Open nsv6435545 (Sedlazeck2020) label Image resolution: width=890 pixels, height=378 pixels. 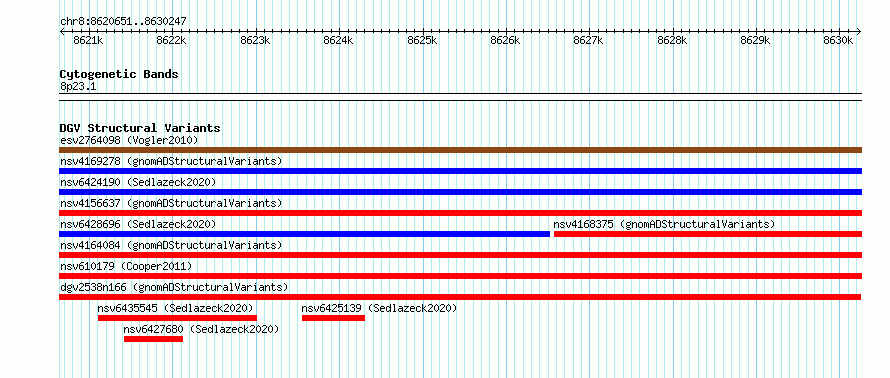pos(175,308)
